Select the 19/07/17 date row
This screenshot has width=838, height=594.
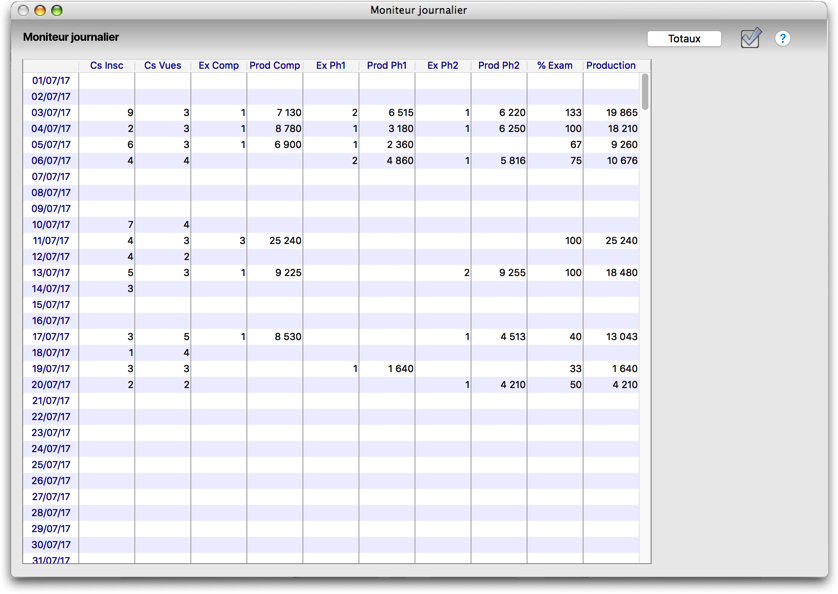coord(331,369)
